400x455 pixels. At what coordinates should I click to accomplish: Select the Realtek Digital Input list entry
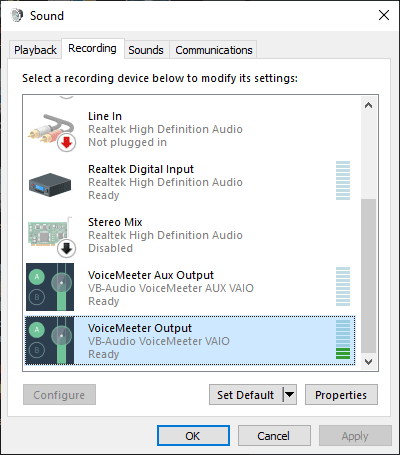point(191,182)
